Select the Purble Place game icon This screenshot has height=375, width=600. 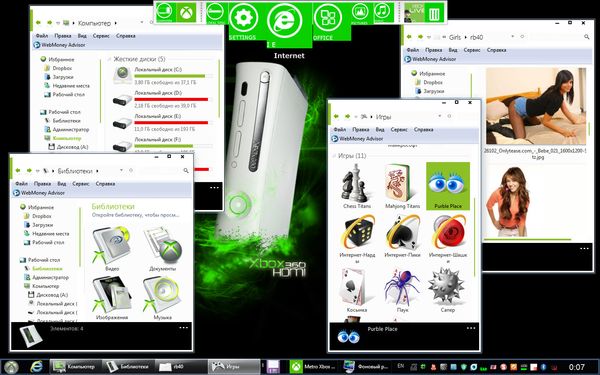point(448,186)
